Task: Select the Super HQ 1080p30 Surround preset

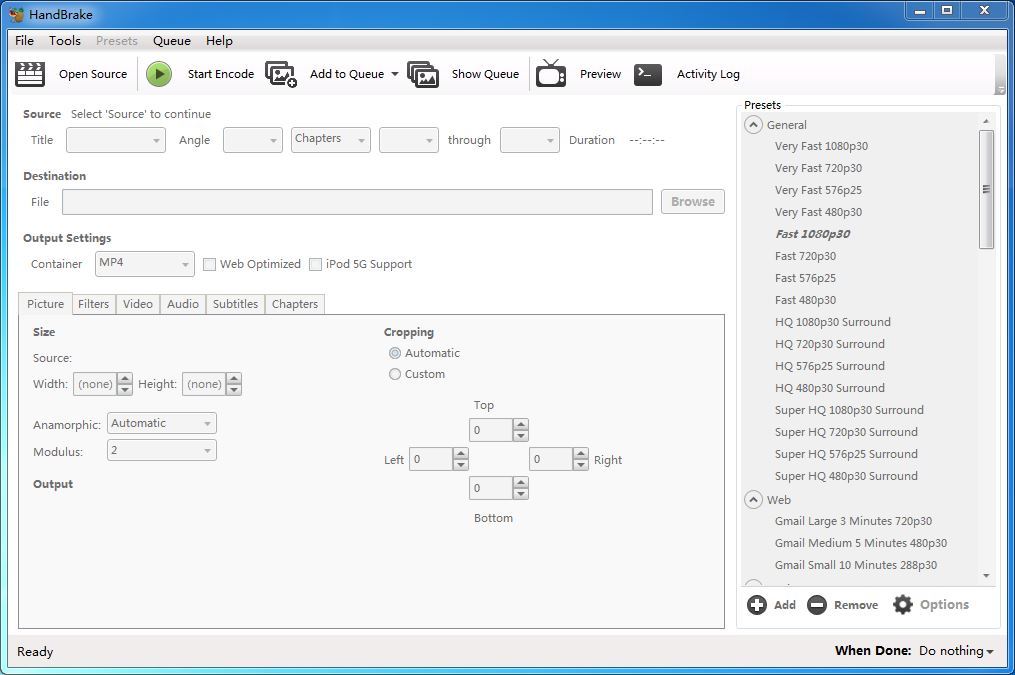Action: [x=849, y=410]
